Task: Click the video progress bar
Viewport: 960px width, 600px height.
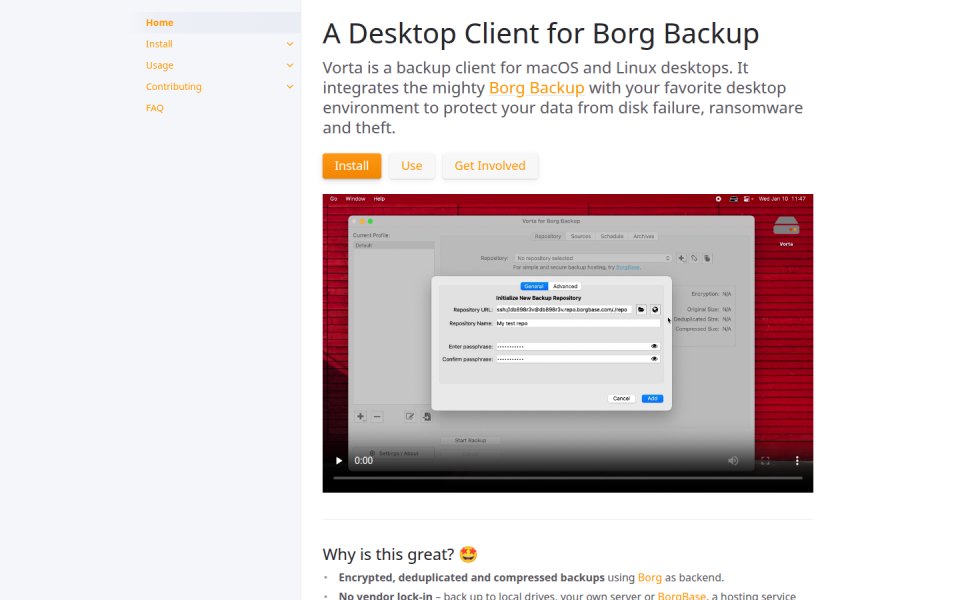Action: pos(568,478)
